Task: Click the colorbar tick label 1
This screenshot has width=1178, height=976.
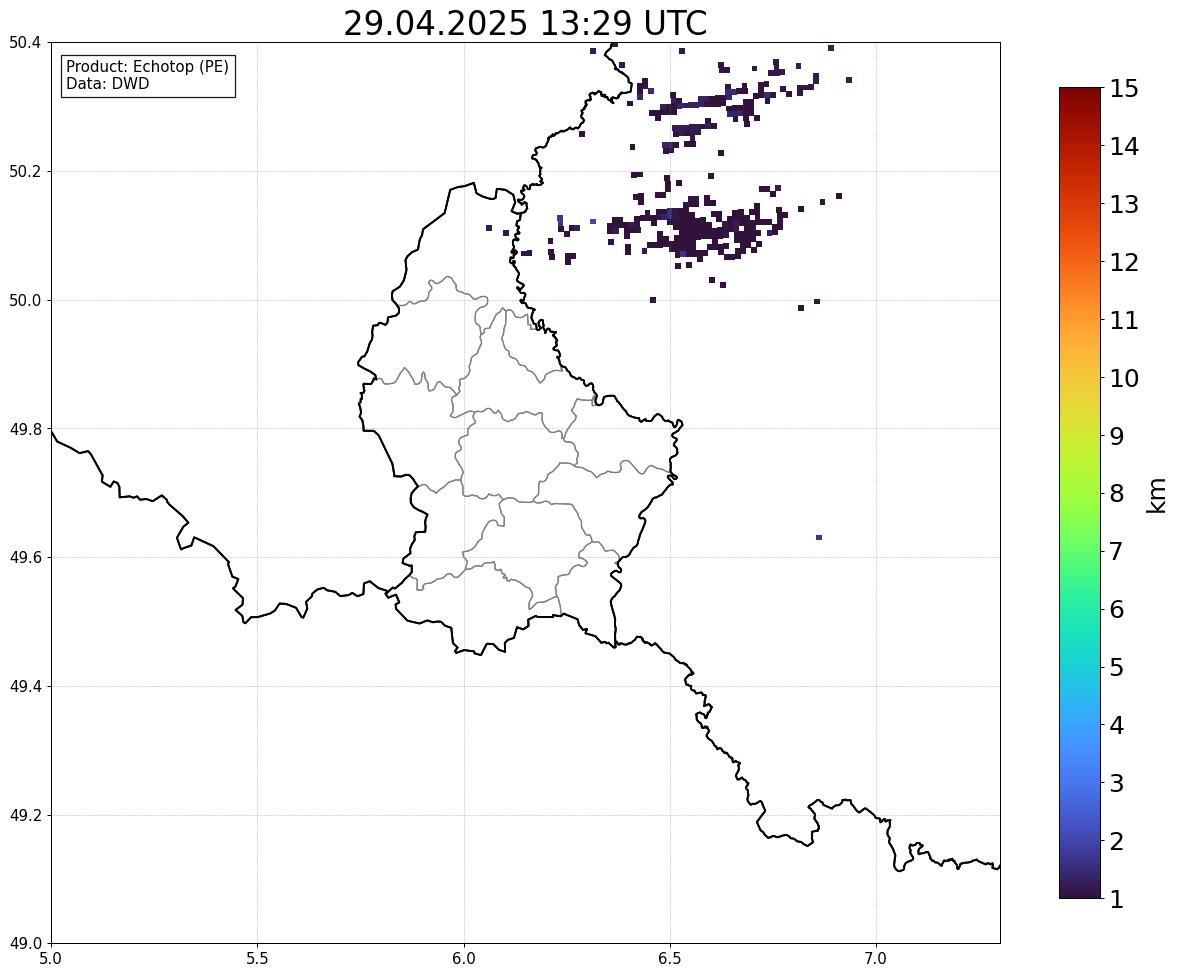Action: point(1116,899)
